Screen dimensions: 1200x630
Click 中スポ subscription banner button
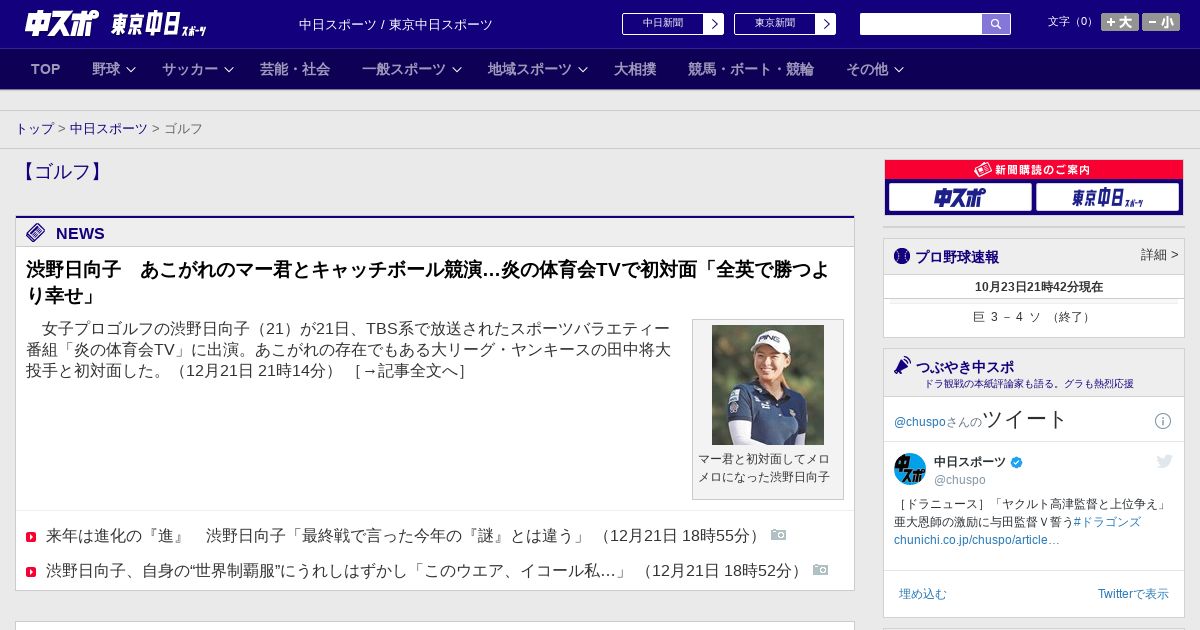coord(960,197)
